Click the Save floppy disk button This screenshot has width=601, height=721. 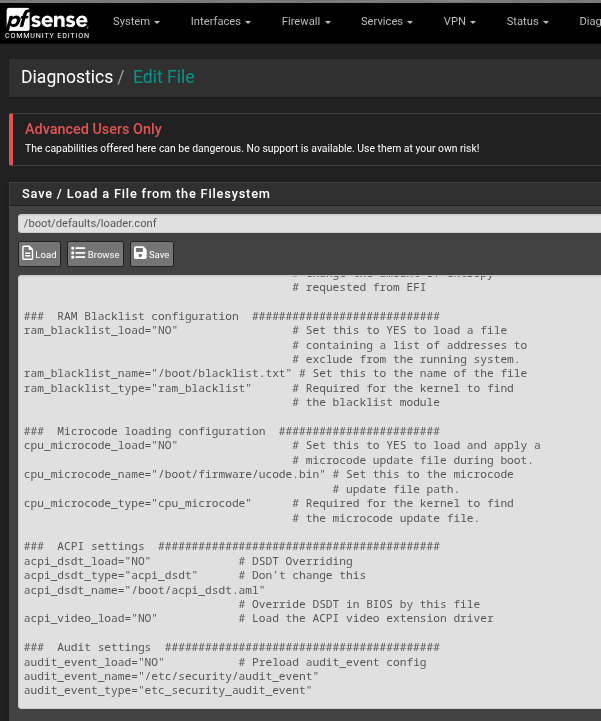(x=152, y=254)
